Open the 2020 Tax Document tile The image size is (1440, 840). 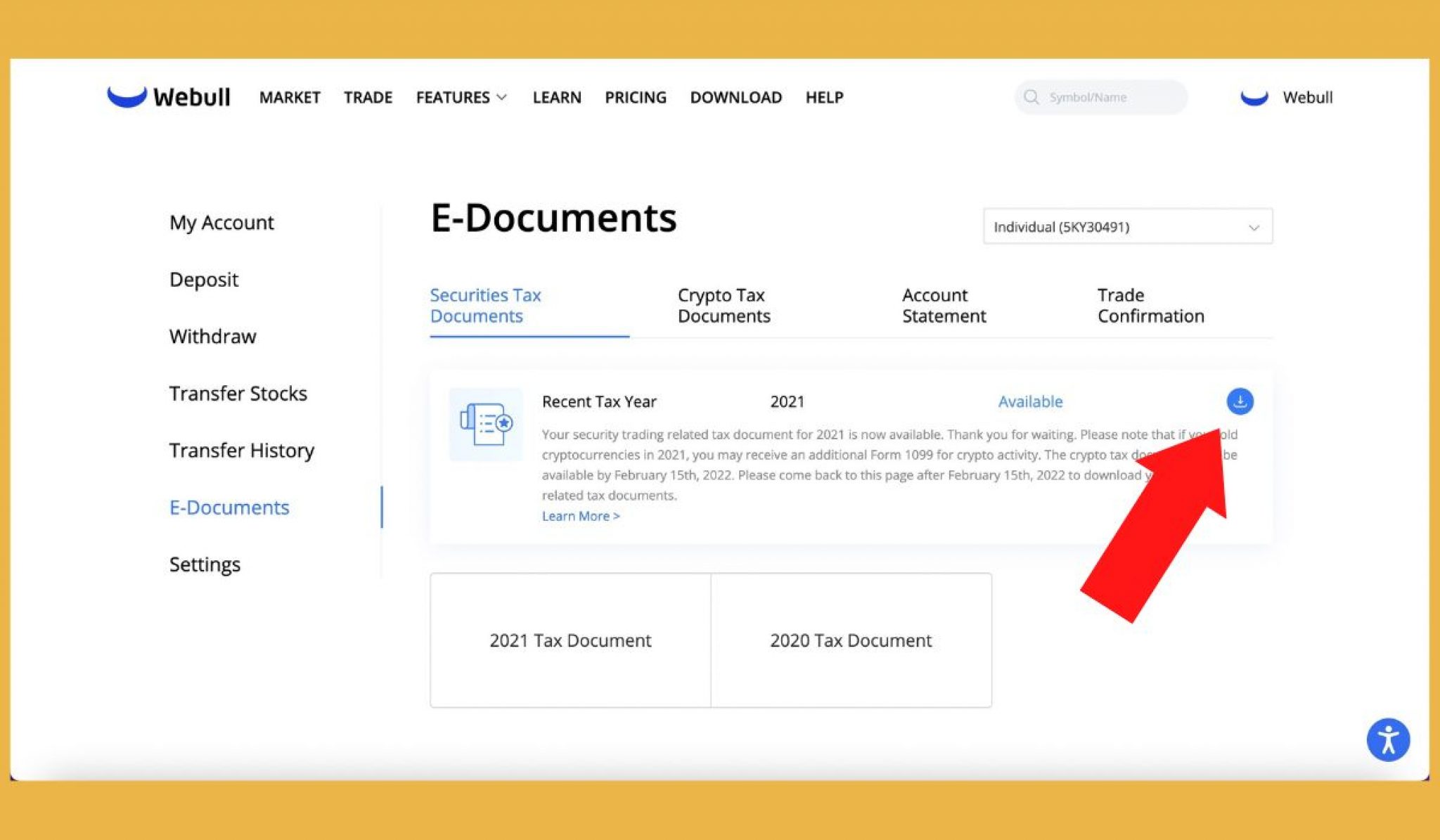(851, 639)
